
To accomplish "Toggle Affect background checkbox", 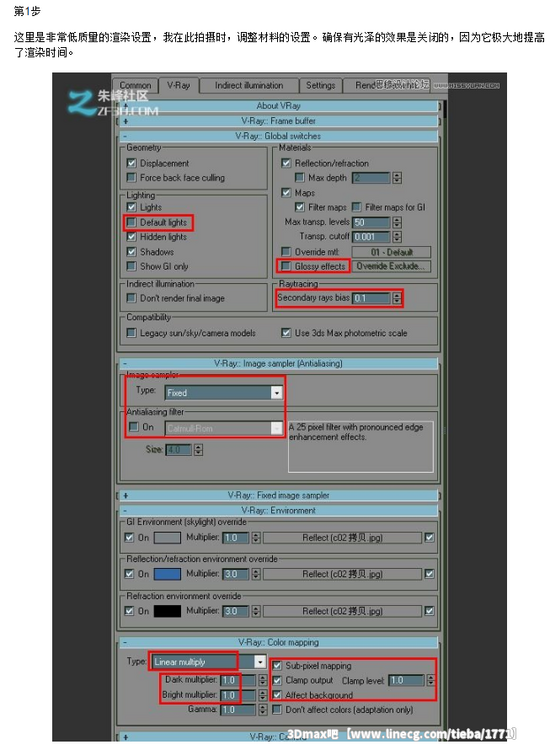I will (x=277, y=695).
